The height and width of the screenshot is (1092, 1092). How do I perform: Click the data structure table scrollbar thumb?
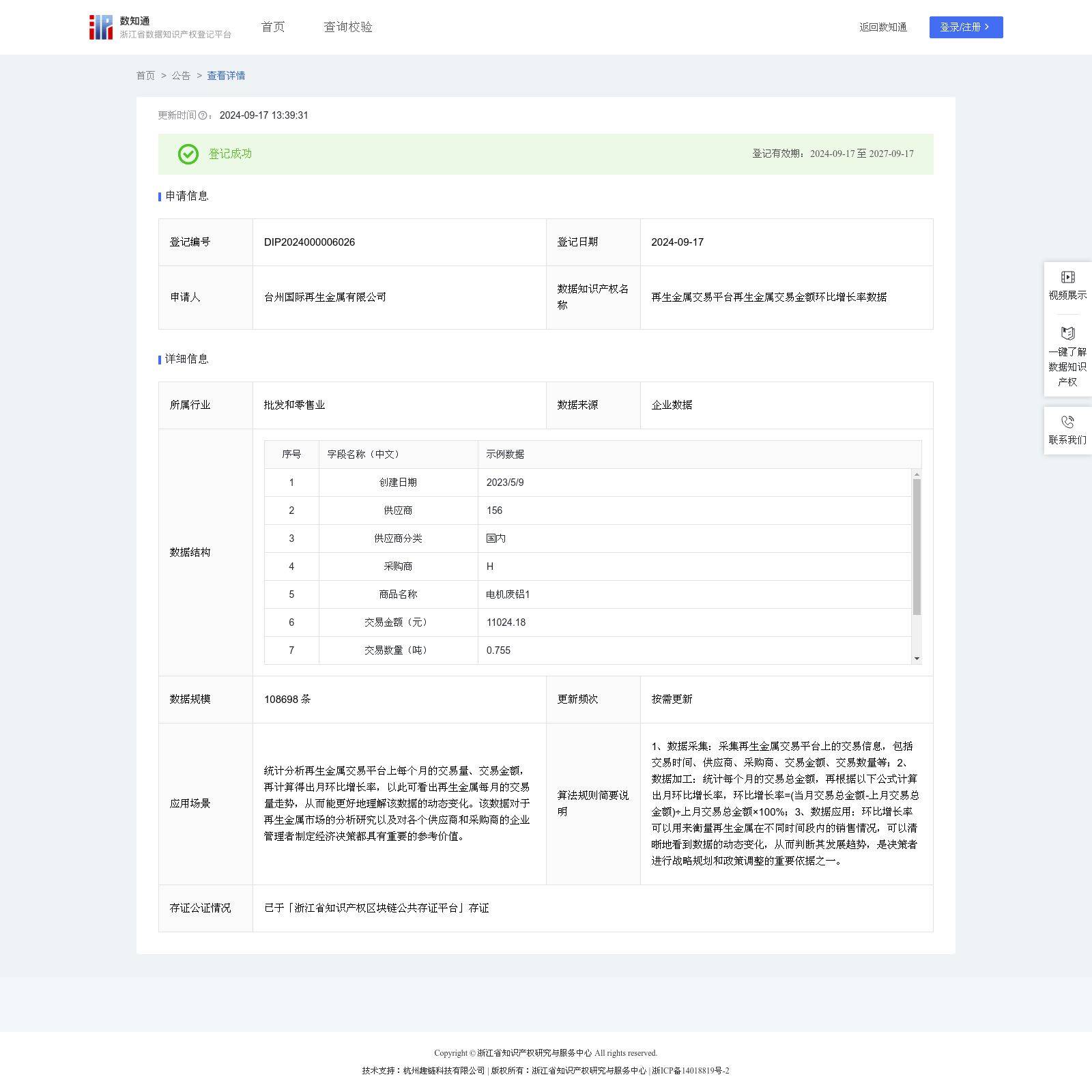coord(917,547)
